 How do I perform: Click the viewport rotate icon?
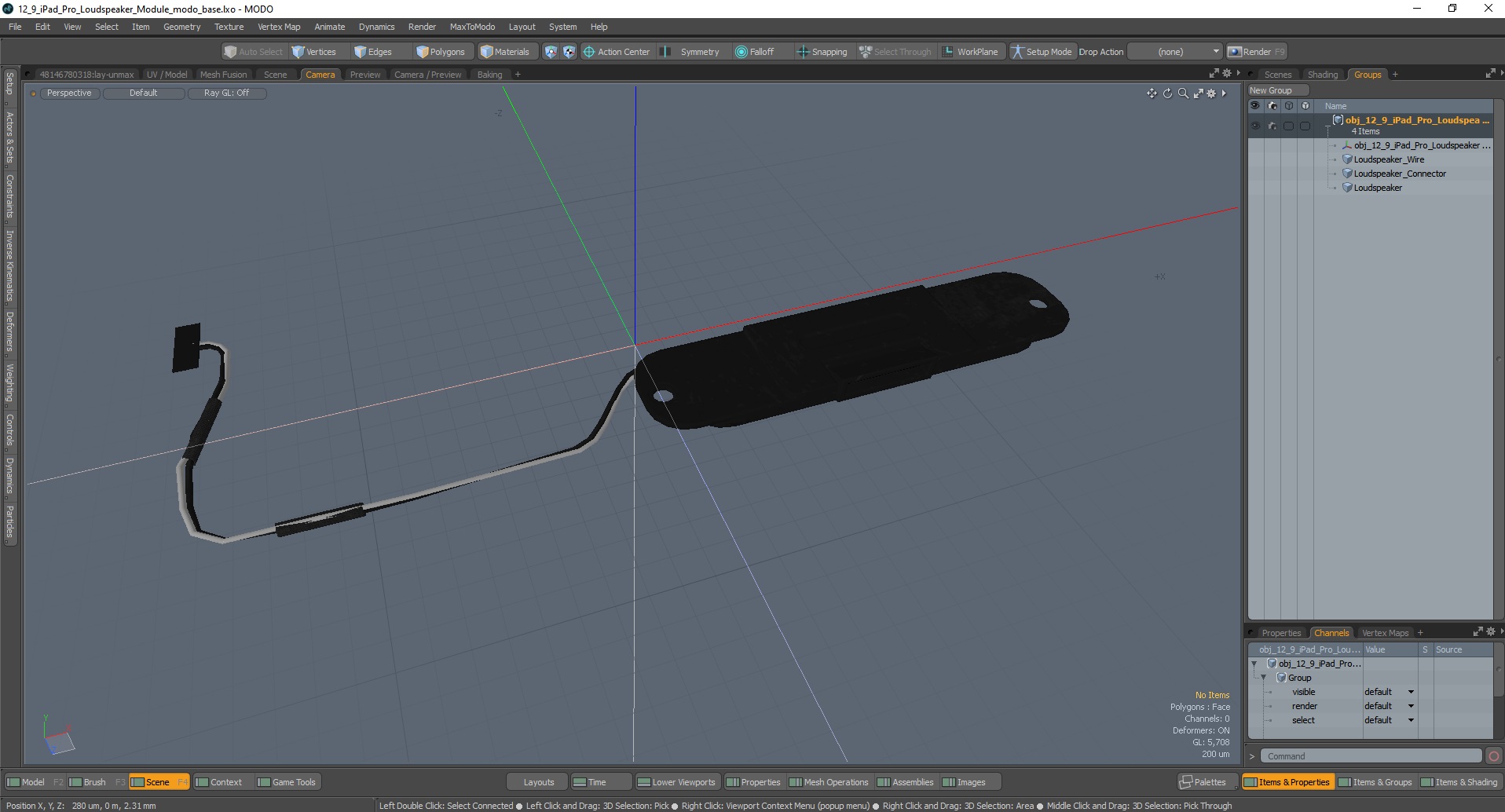[1167, 93]
